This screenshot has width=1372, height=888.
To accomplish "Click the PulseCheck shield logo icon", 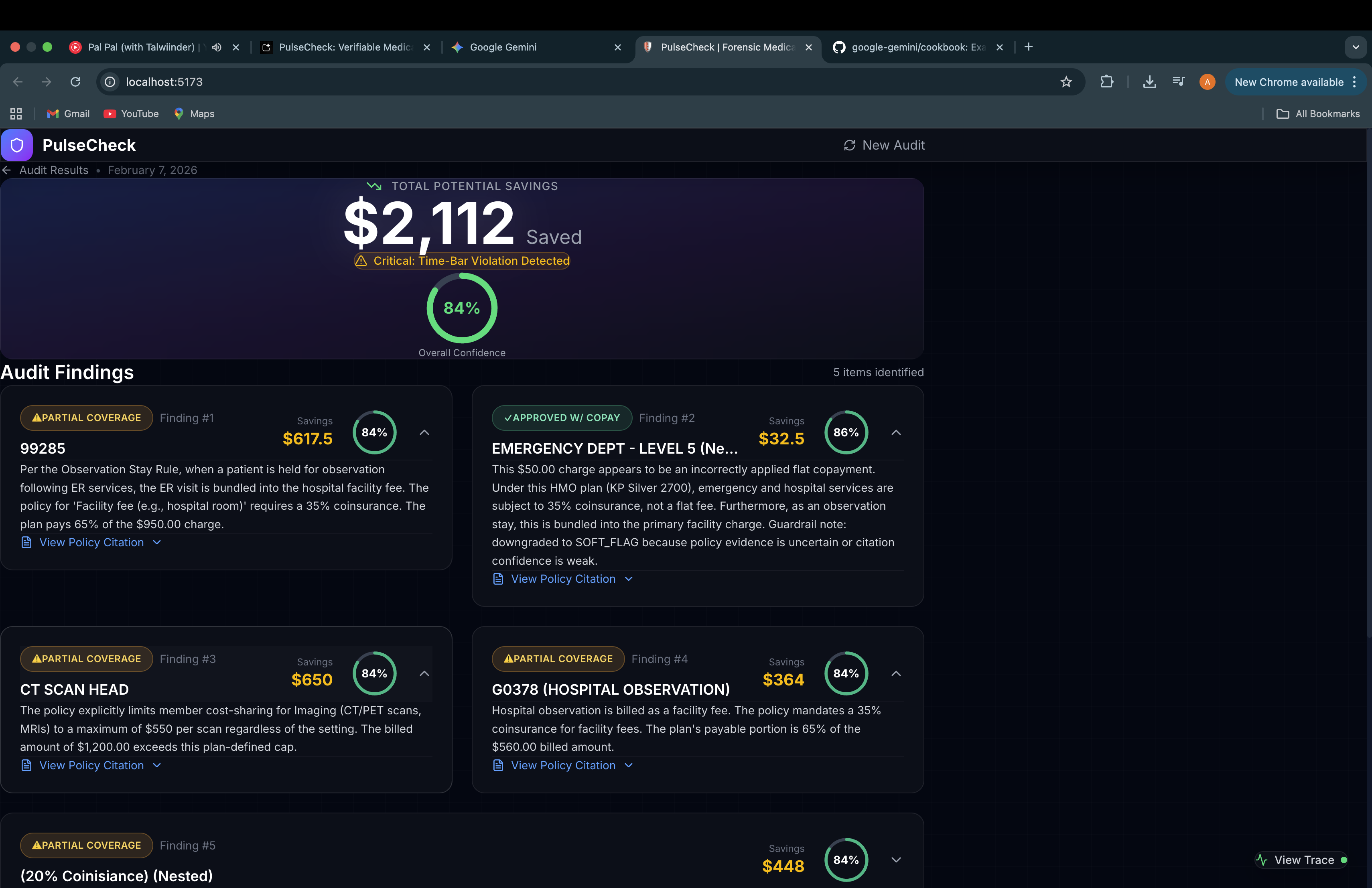I will point(17,145).
